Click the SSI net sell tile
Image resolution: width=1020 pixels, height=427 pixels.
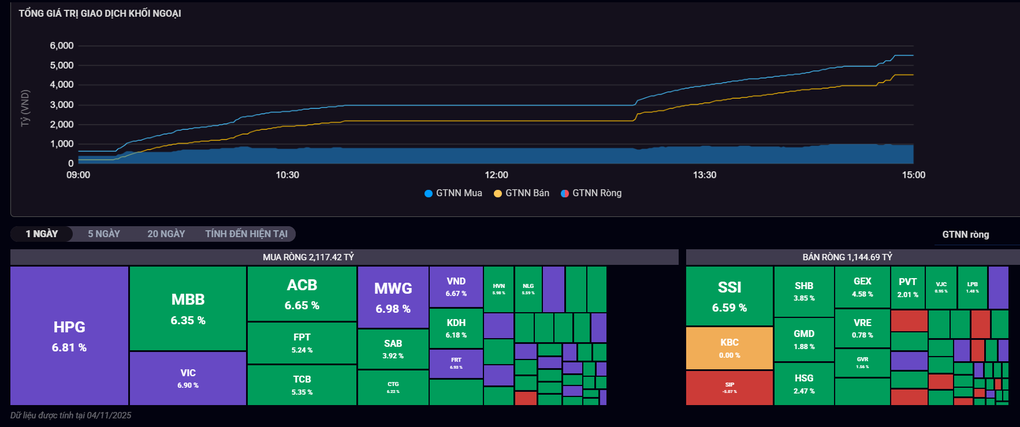pos(729,296)
